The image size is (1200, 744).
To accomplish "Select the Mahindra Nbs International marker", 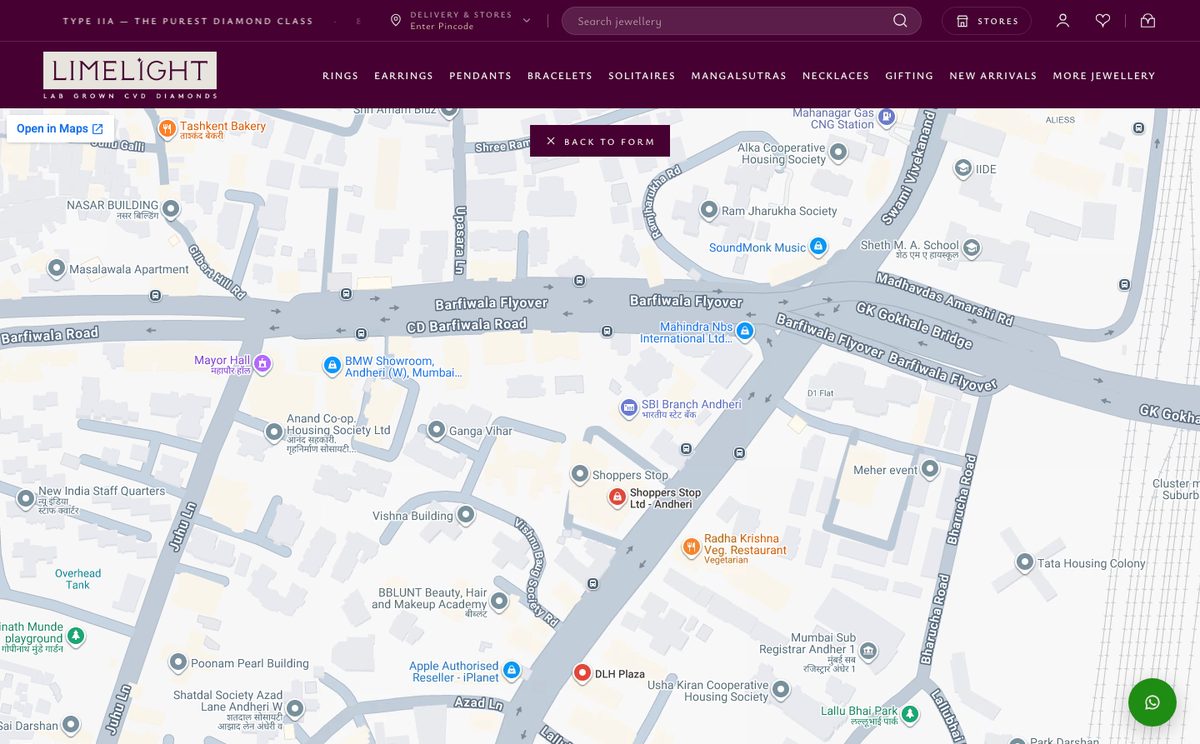I will [x=745, y=332].
